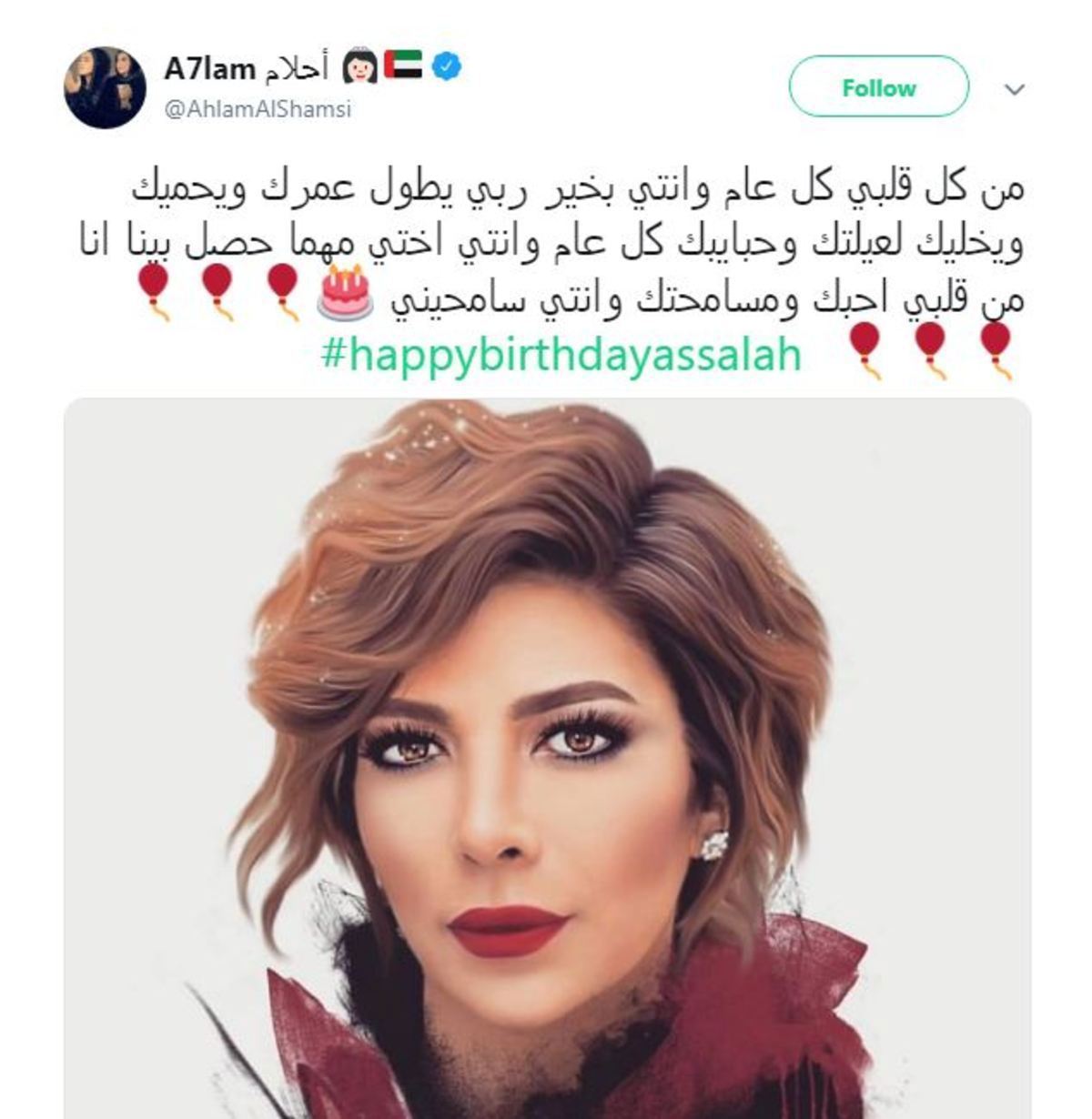Open the A7lam profile avatar picture
The width and height of the screenshot is (1092, 1119).
pos(105,87)
